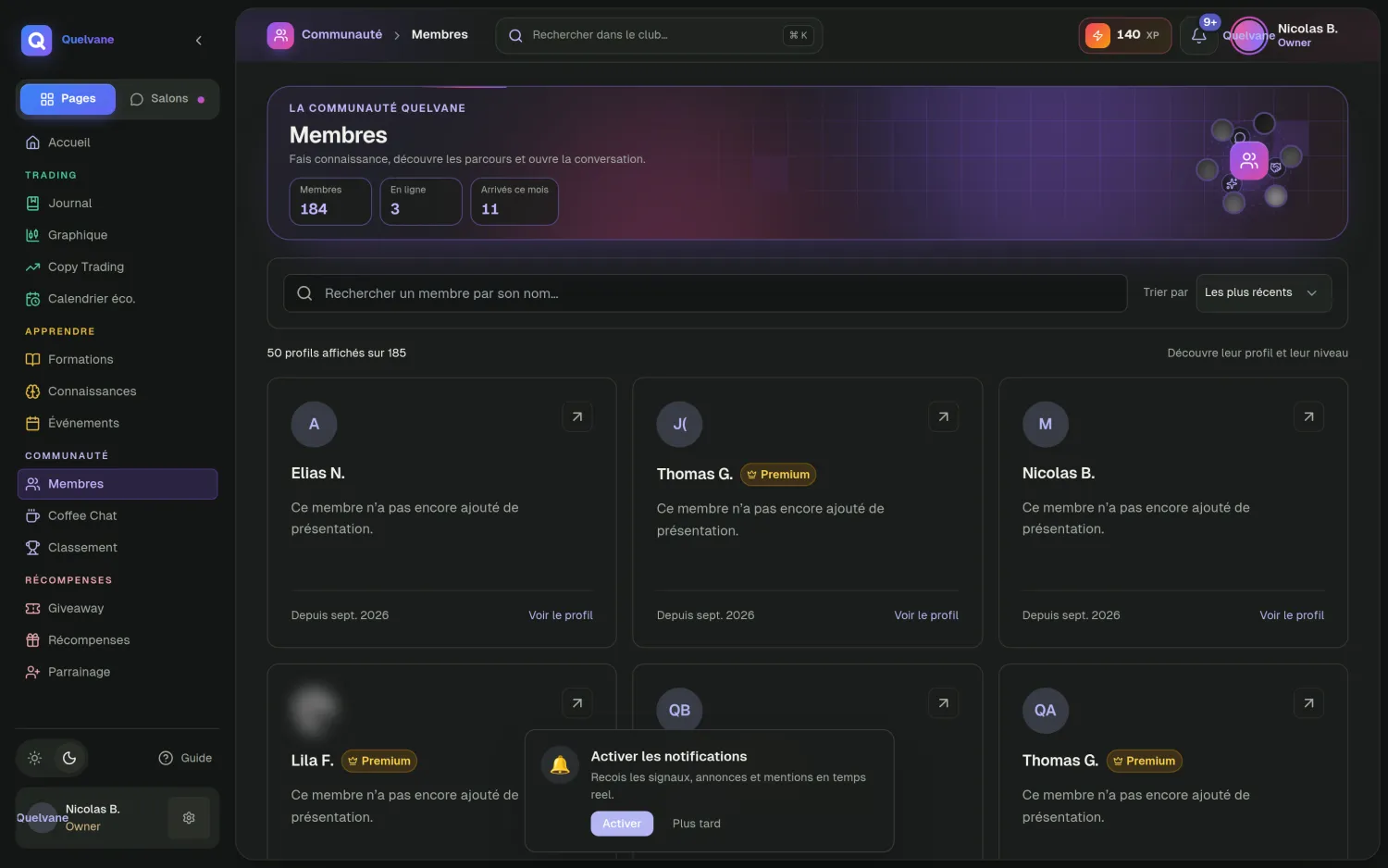Switch to light theme sun toggle
1388x868 pixels.
(x=35, y=758)
